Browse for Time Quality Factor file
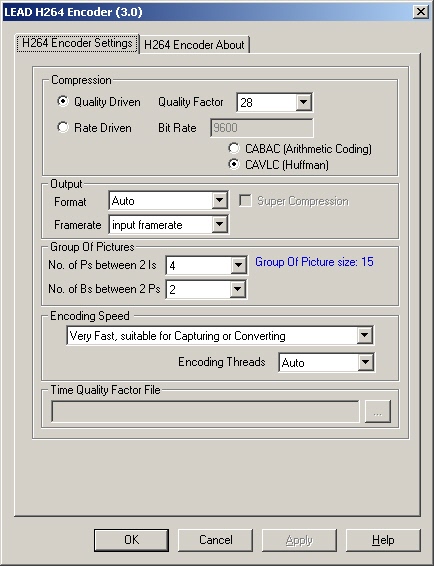Image resolution: width=434 pixels, height=566 pixels. coord(378,411)
